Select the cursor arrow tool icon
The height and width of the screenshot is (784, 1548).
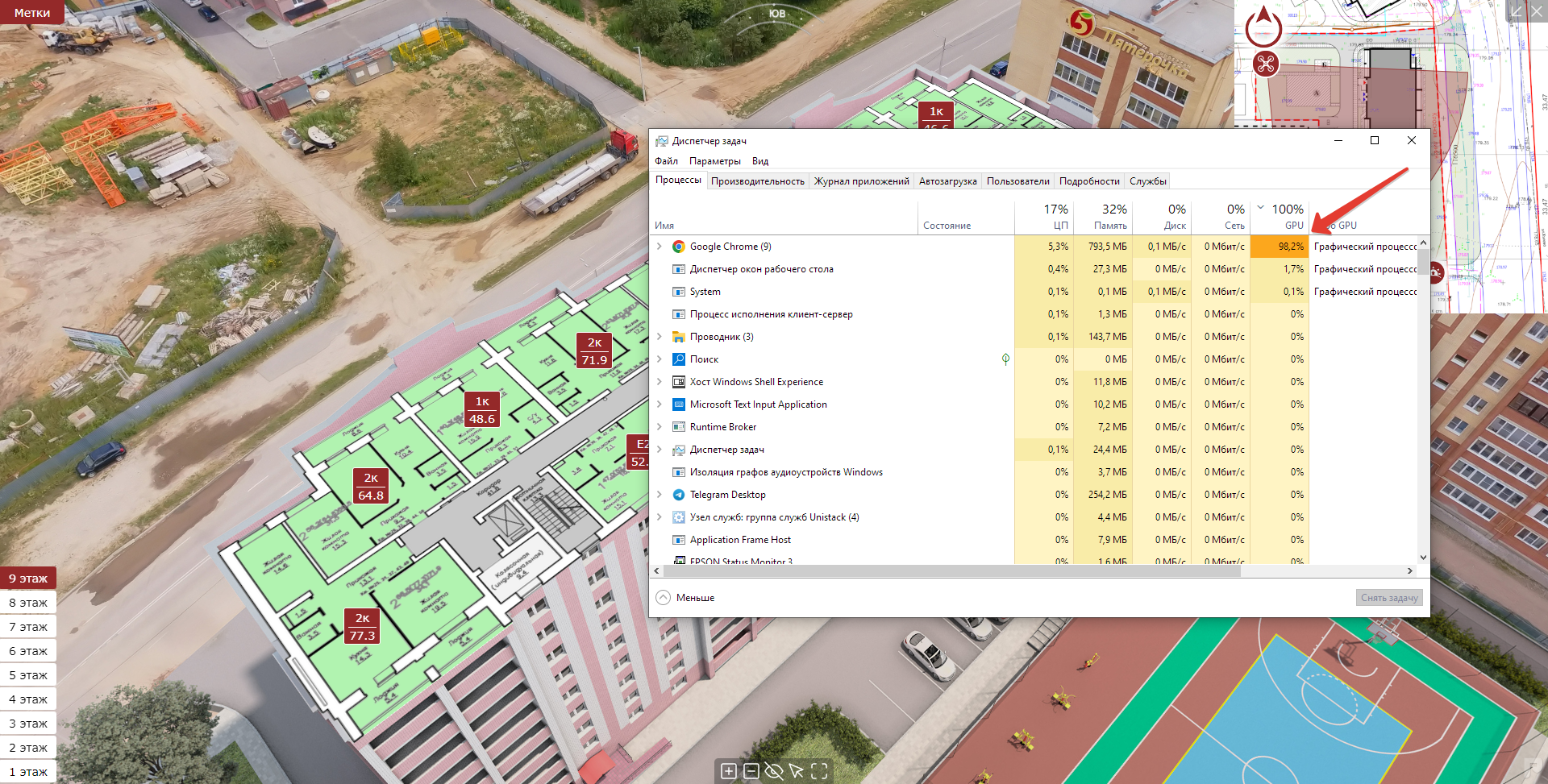tap(797, 771)
